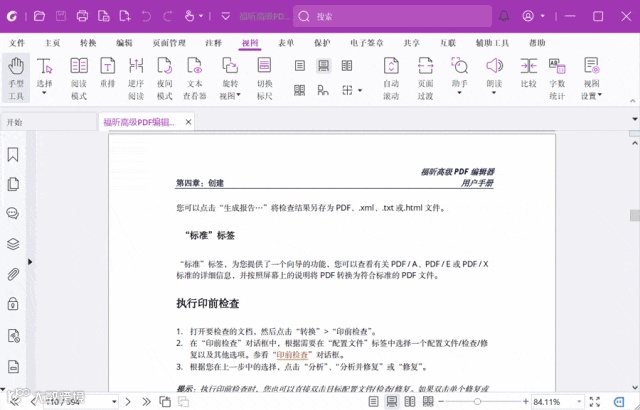Open the Pages thumbnail panel

click(13, 184)
